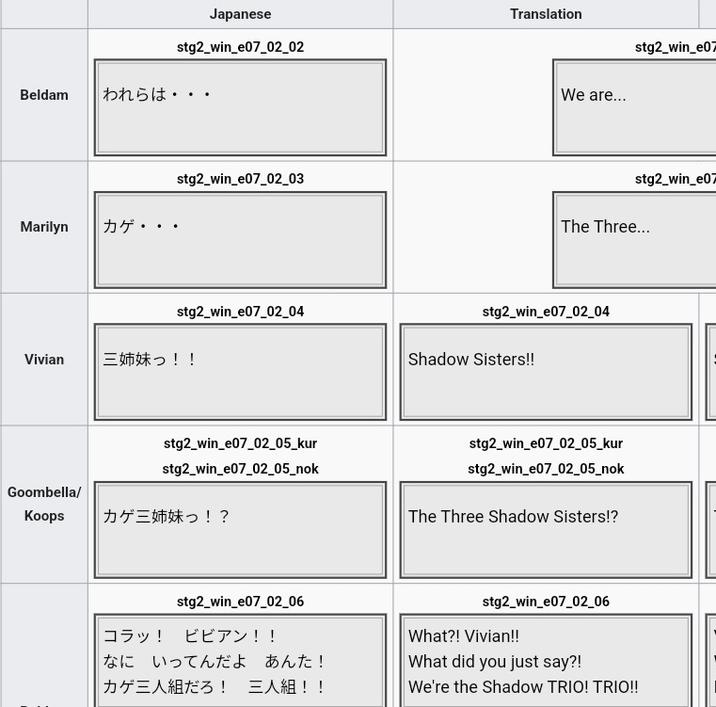The height and width of the screenshot is (707, 716).
Task: Click the Japanese label stg2_win_e07_02_03
Action: click(x=240, y=179)
